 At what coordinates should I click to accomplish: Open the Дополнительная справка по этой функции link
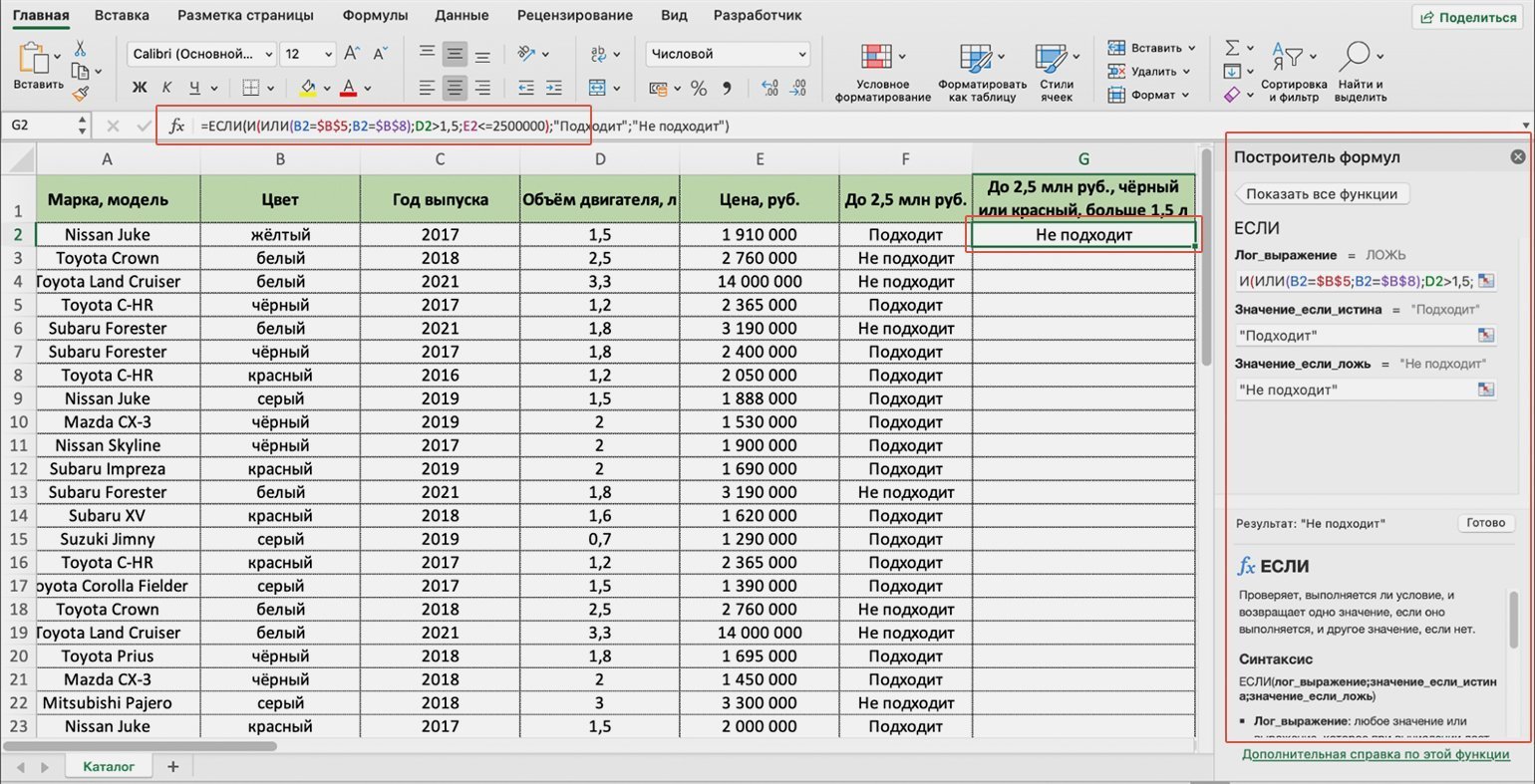tap(1376, 754)
